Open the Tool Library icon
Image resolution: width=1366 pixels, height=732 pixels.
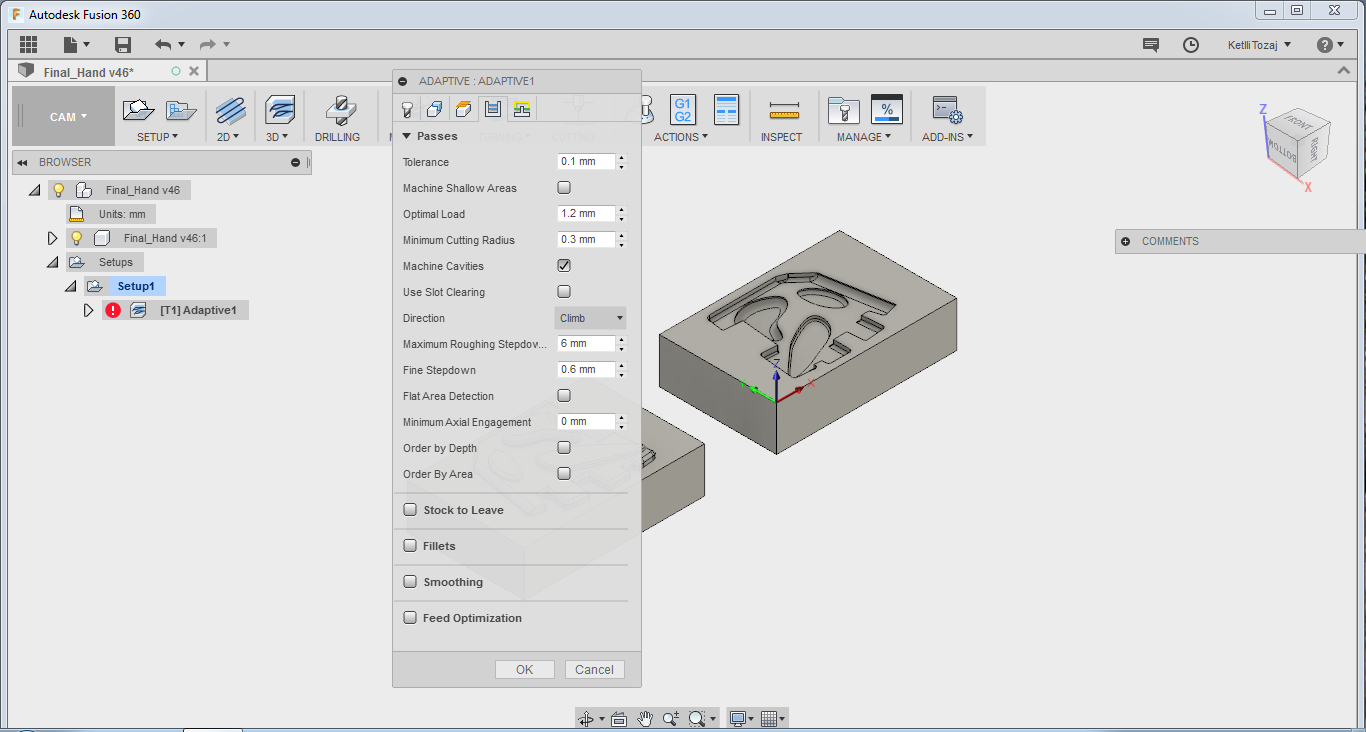click(844, 110)
